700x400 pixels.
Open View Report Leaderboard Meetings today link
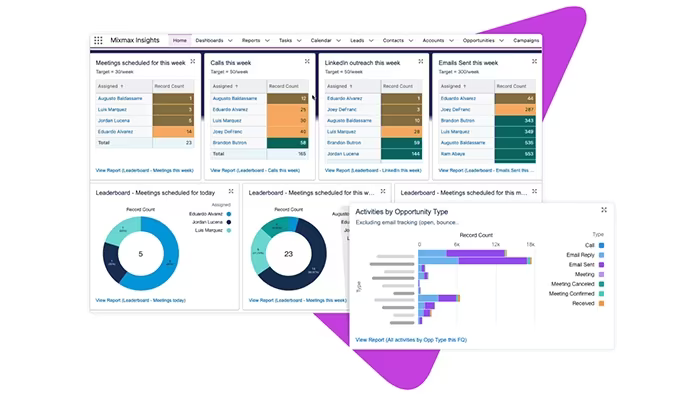(141, 300)
